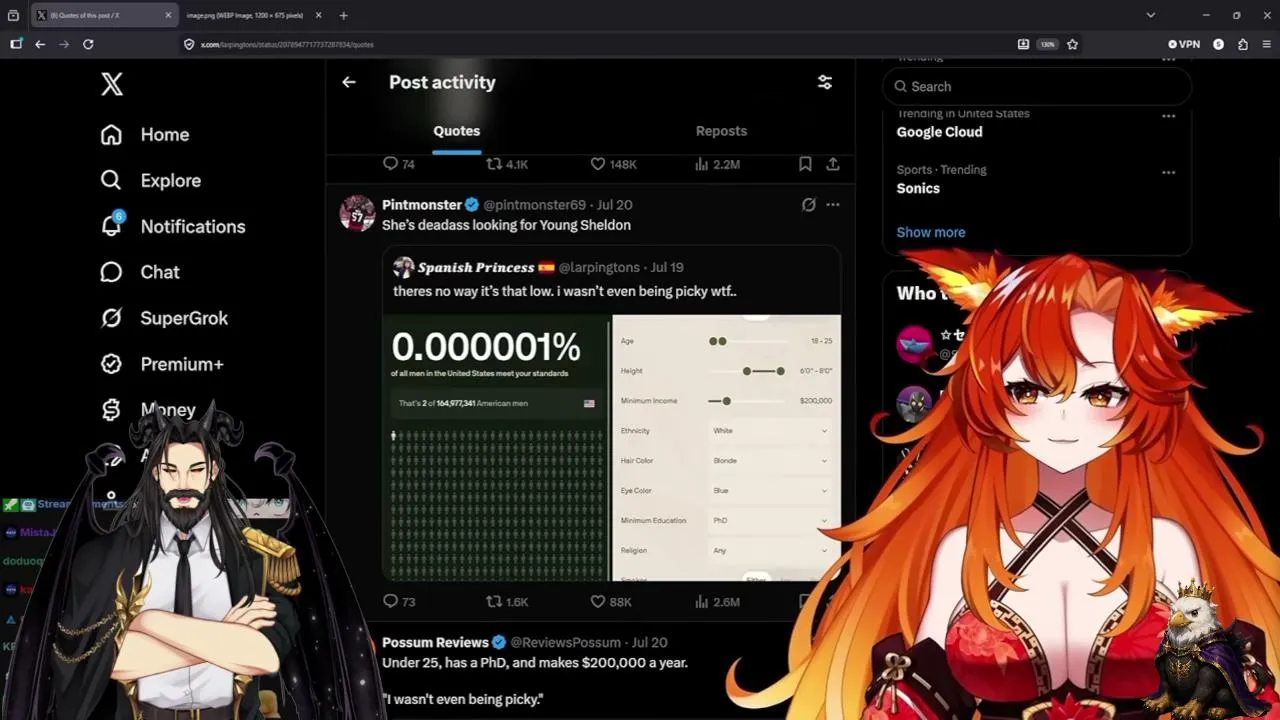
Task: Click the browser back button
Action: (x=40, y=44)
